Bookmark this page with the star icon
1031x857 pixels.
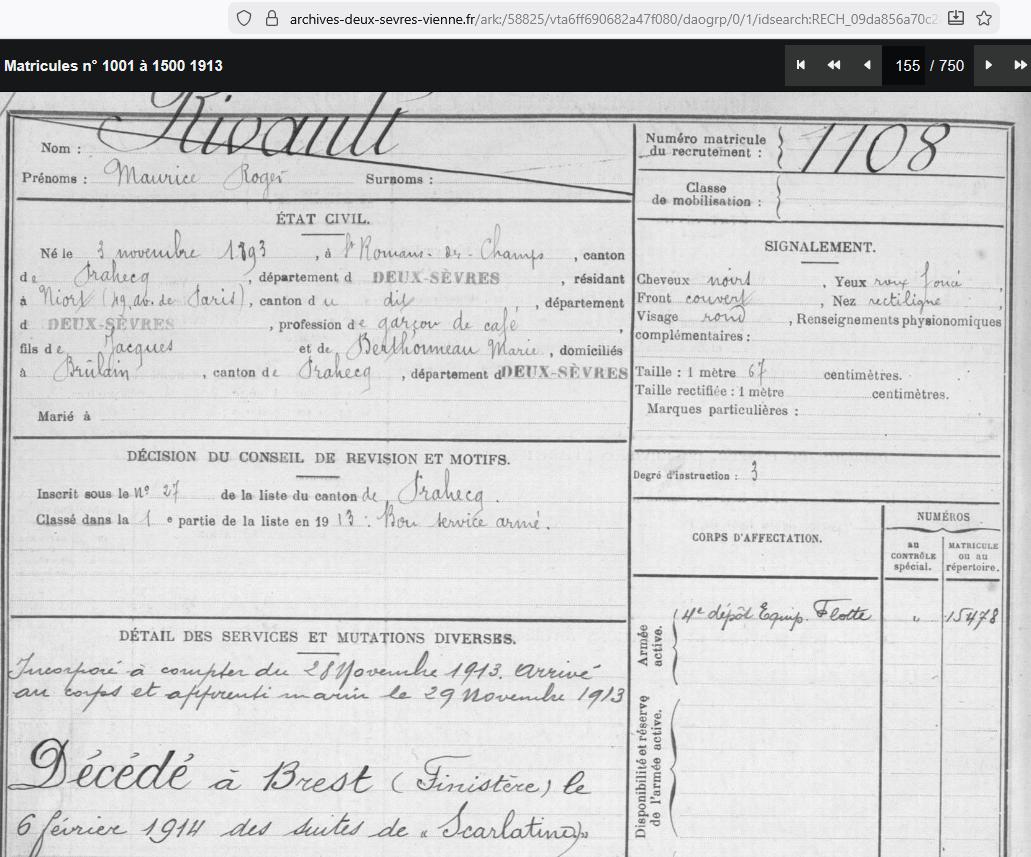pos(984,18)
